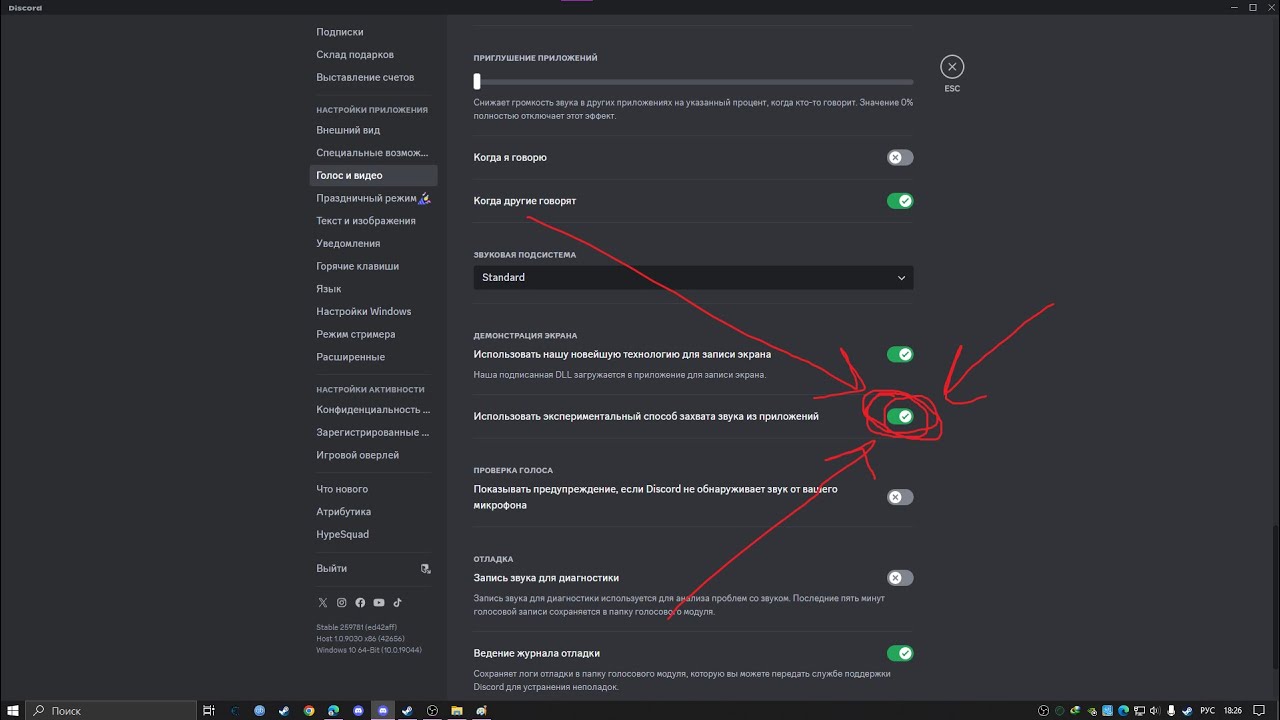Open Язык settings page
This screenshot has height=720, width=1280.
pos(372,289)
